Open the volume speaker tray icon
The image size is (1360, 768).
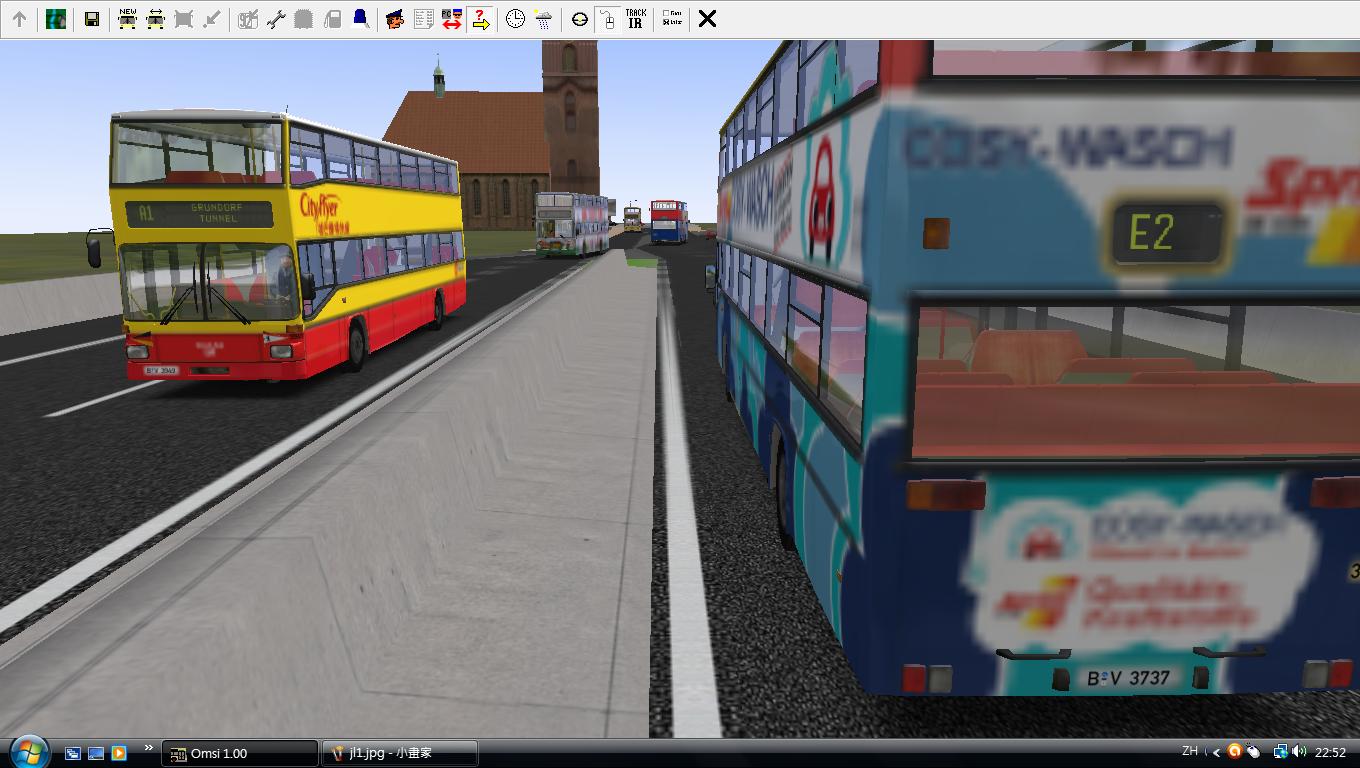[1299, 752]
